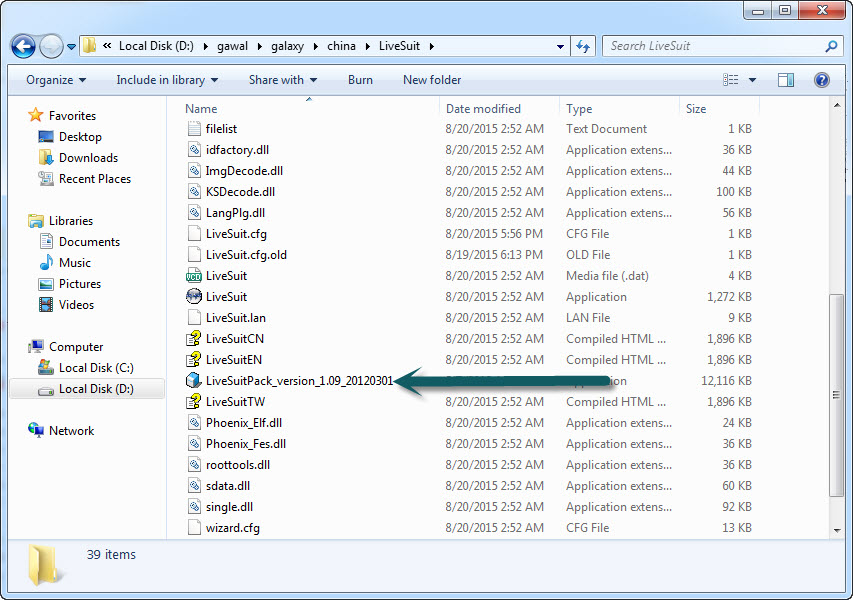Image resolution: width=853 pixels, height=600 pixels.
Task: Select the LiveSuitTW help file icon
Action: coord(194,401)
